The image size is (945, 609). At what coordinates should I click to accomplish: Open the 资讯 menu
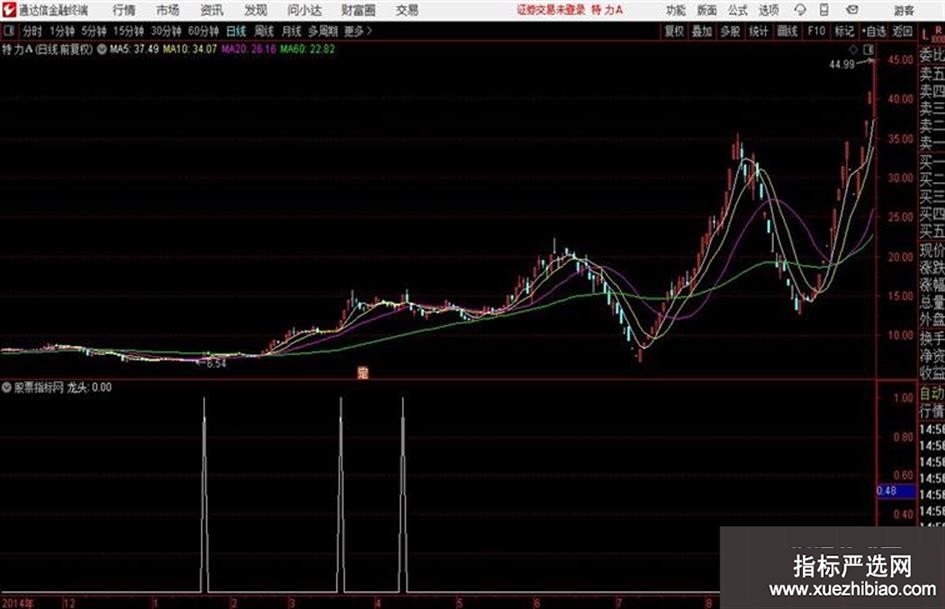coord(212,10)
